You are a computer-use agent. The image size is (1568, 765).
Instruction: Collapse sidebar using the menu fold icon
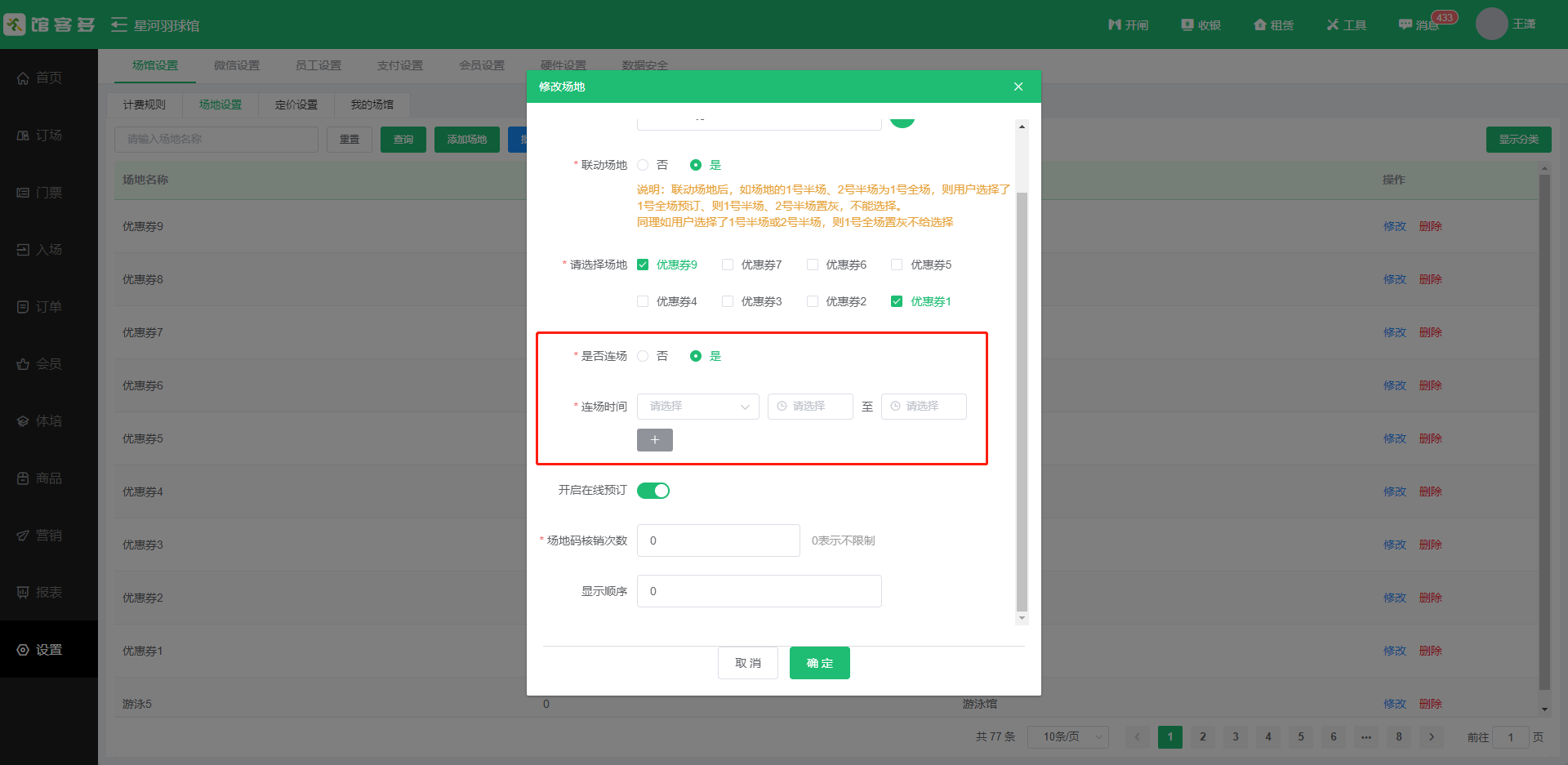coord(119,24)
